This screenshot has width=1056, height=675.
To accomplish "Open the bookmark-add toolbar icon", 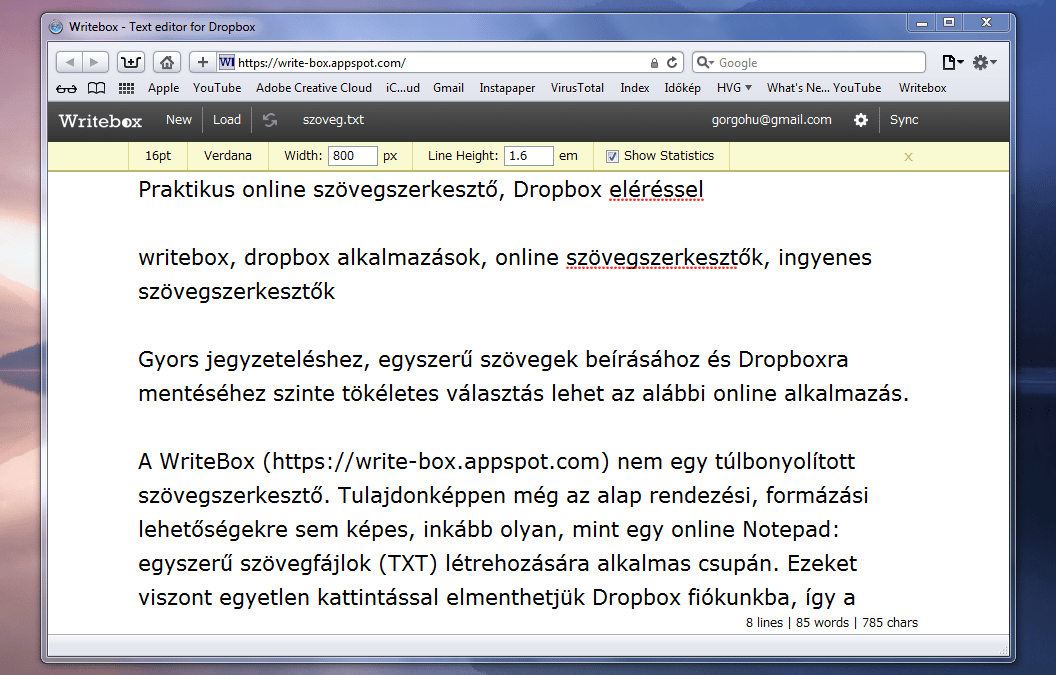I will (131, 63).
